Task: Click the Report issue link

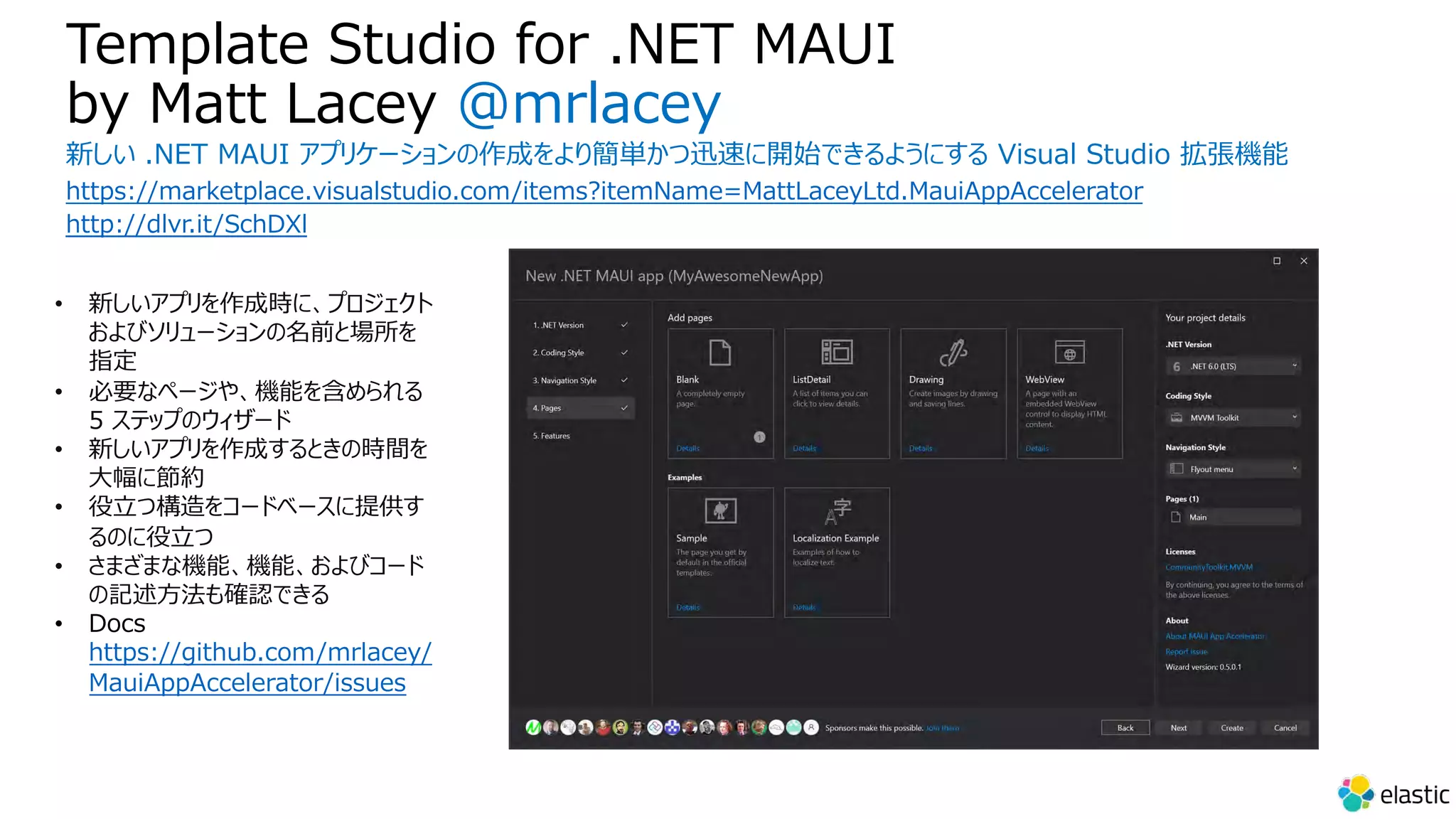Action: point(1187,651)
